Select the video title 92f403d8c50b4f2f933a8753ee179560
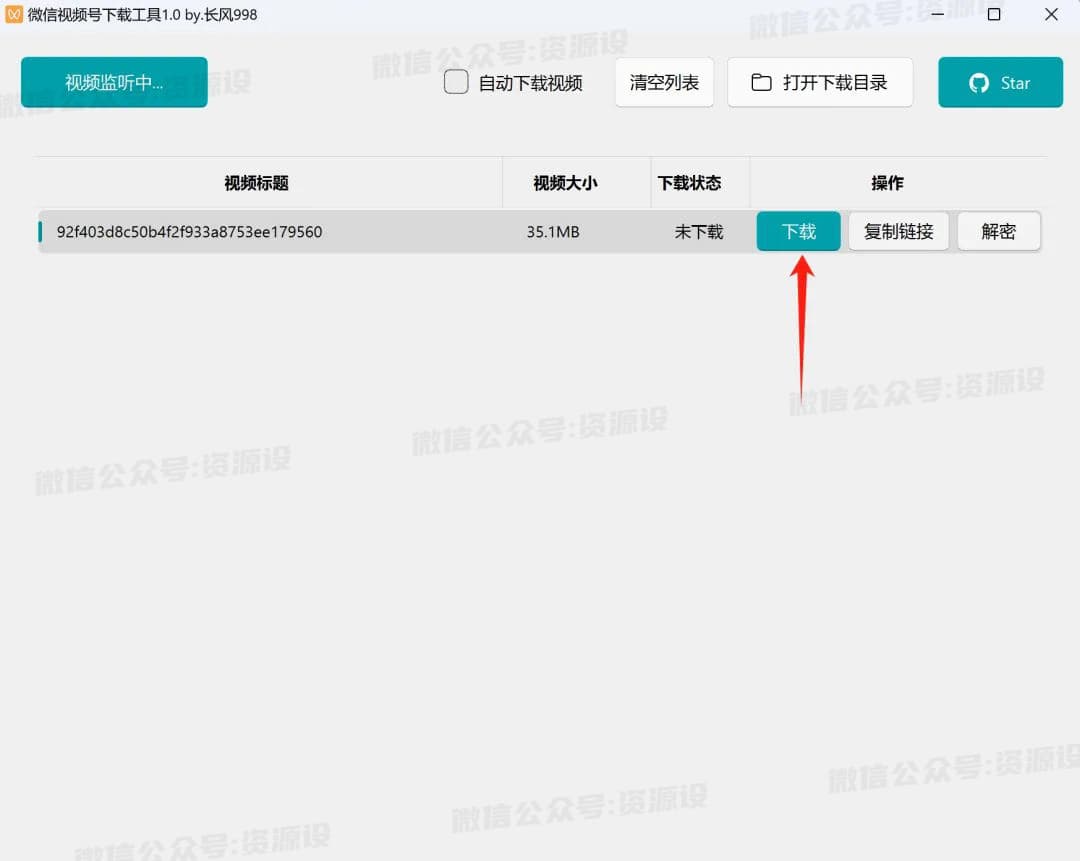1080x861 pixels. 189,232
